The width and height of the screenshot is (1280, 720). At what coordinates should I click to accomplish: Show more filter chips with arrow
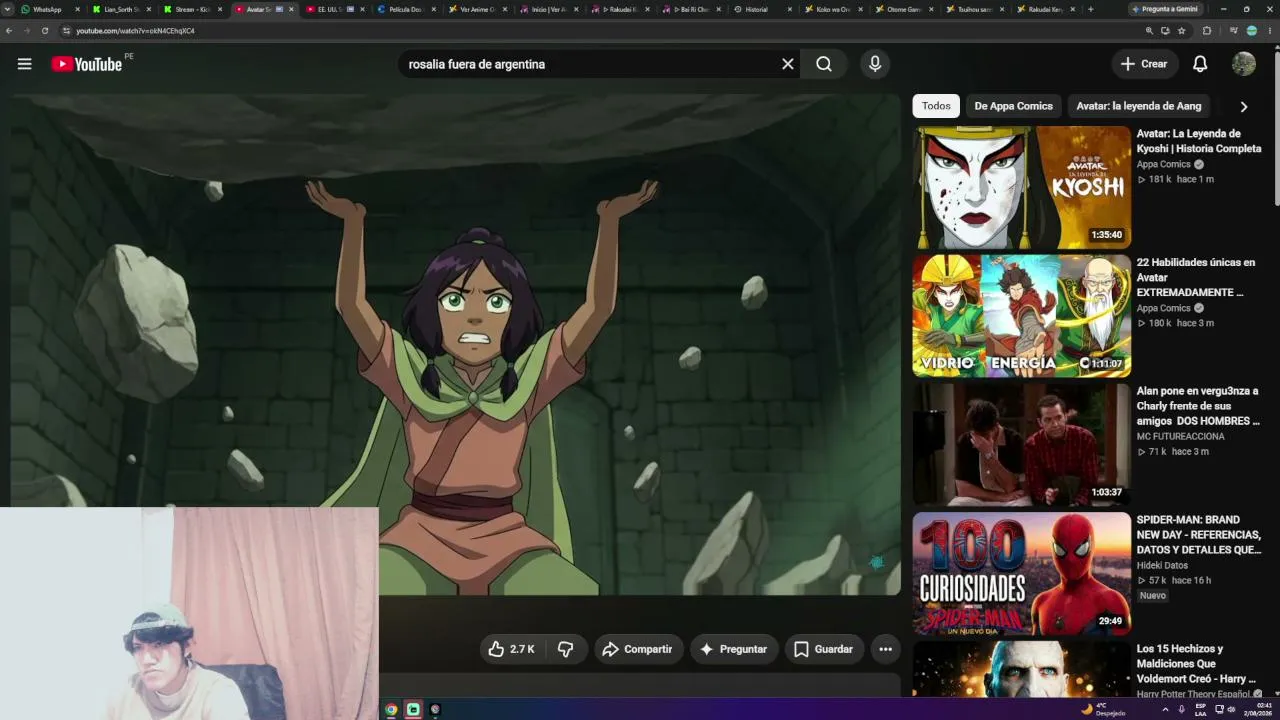click(1244, 106)
